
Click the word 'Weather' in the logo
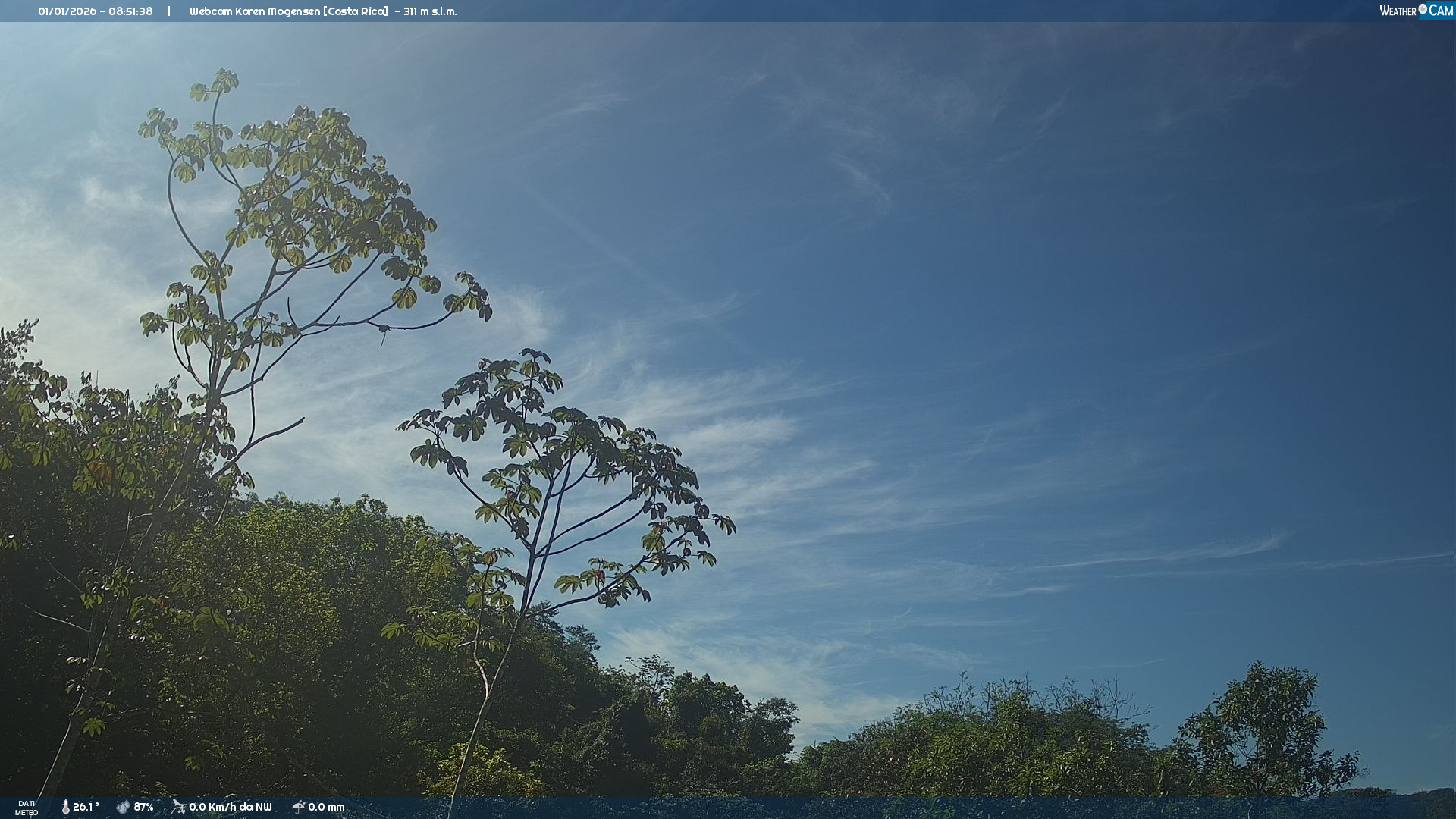[x=1398, y=11]
